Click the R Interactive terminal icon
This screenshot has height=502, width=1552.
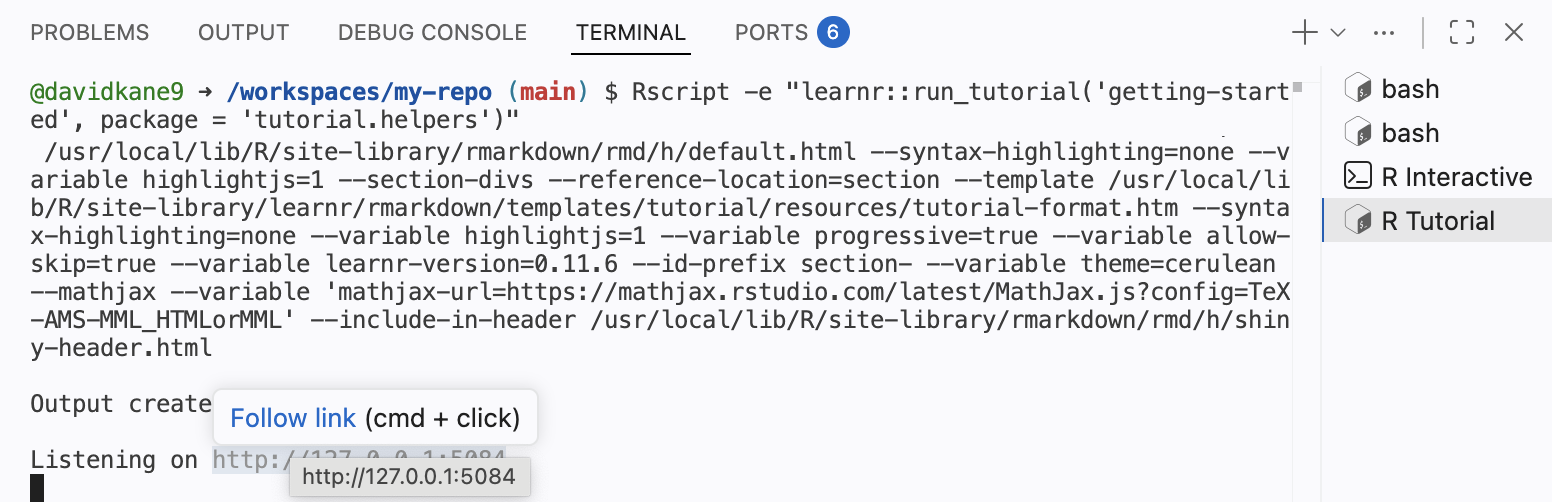[1357, 177]
